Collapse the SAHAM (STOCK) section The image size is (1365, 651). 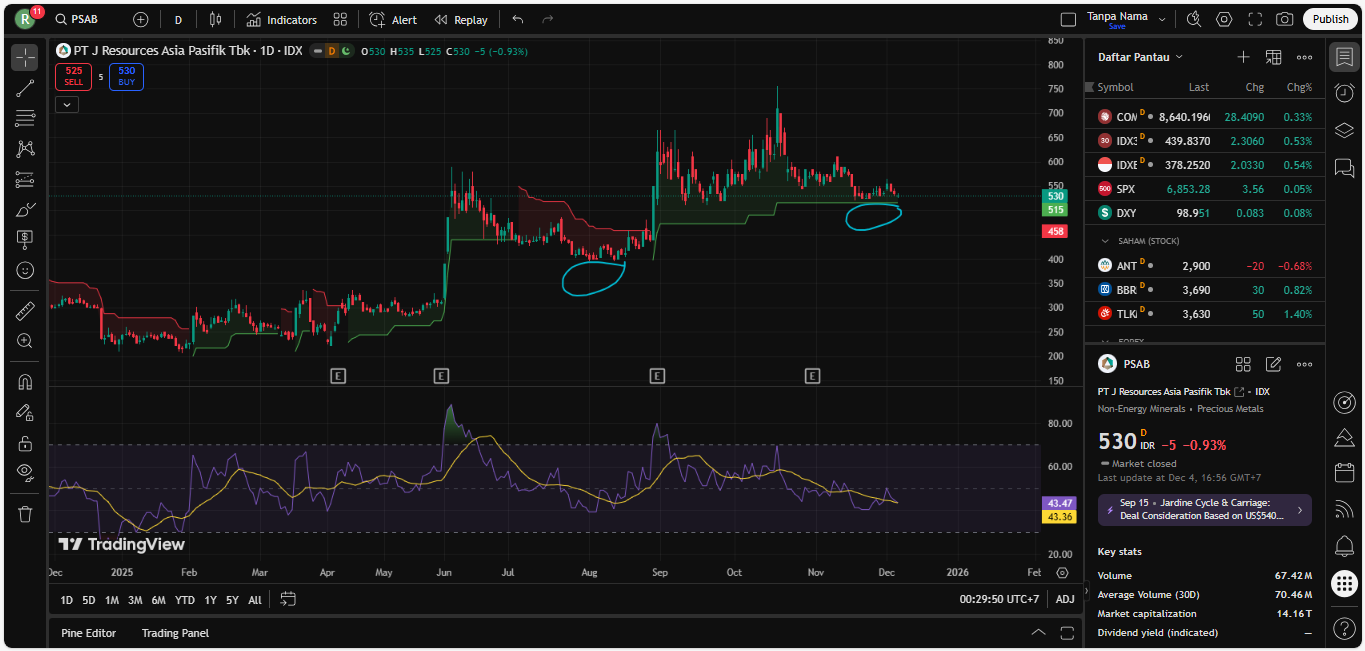[1105, 241]
